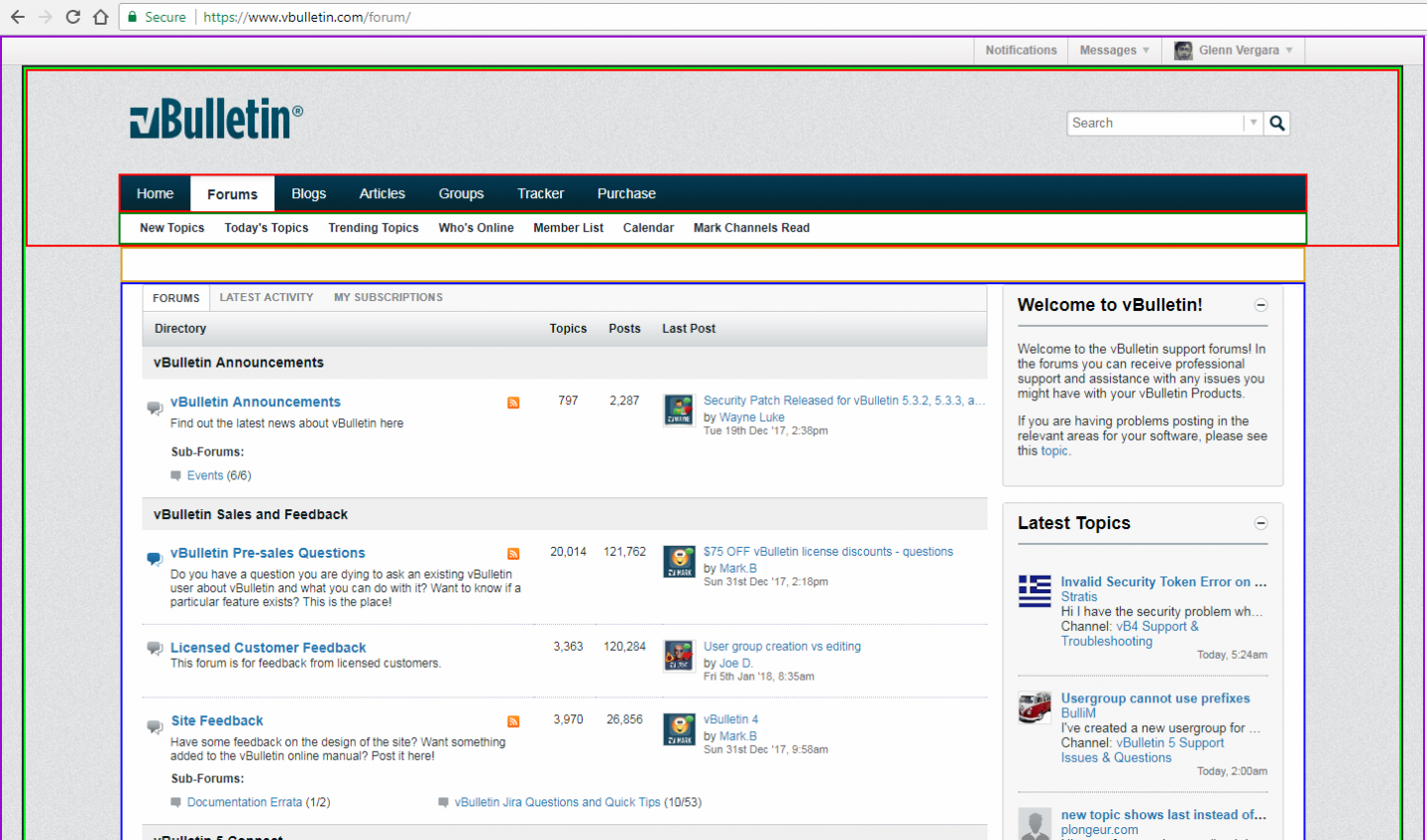This screenshot has width=1427, height=840.
Task: Switch to the Latest Activity tab
Action: point(267,297)
